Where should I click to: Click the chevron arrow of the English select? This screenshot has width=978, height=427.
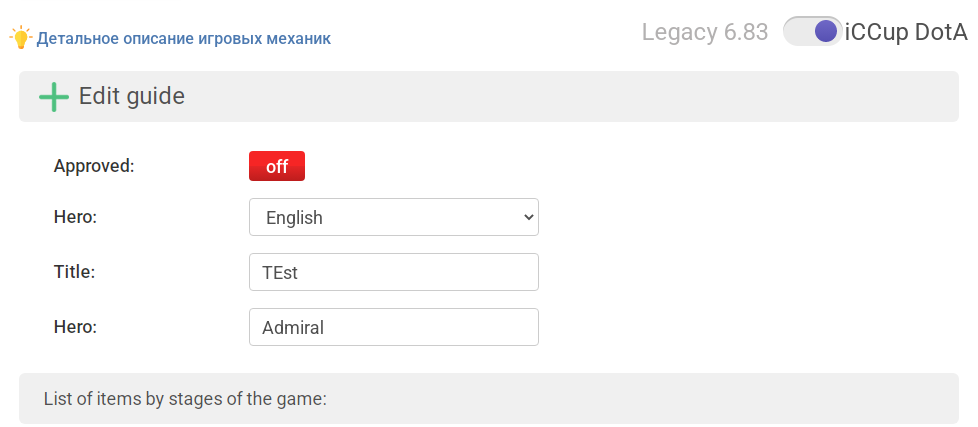click(x=528, y=217)
